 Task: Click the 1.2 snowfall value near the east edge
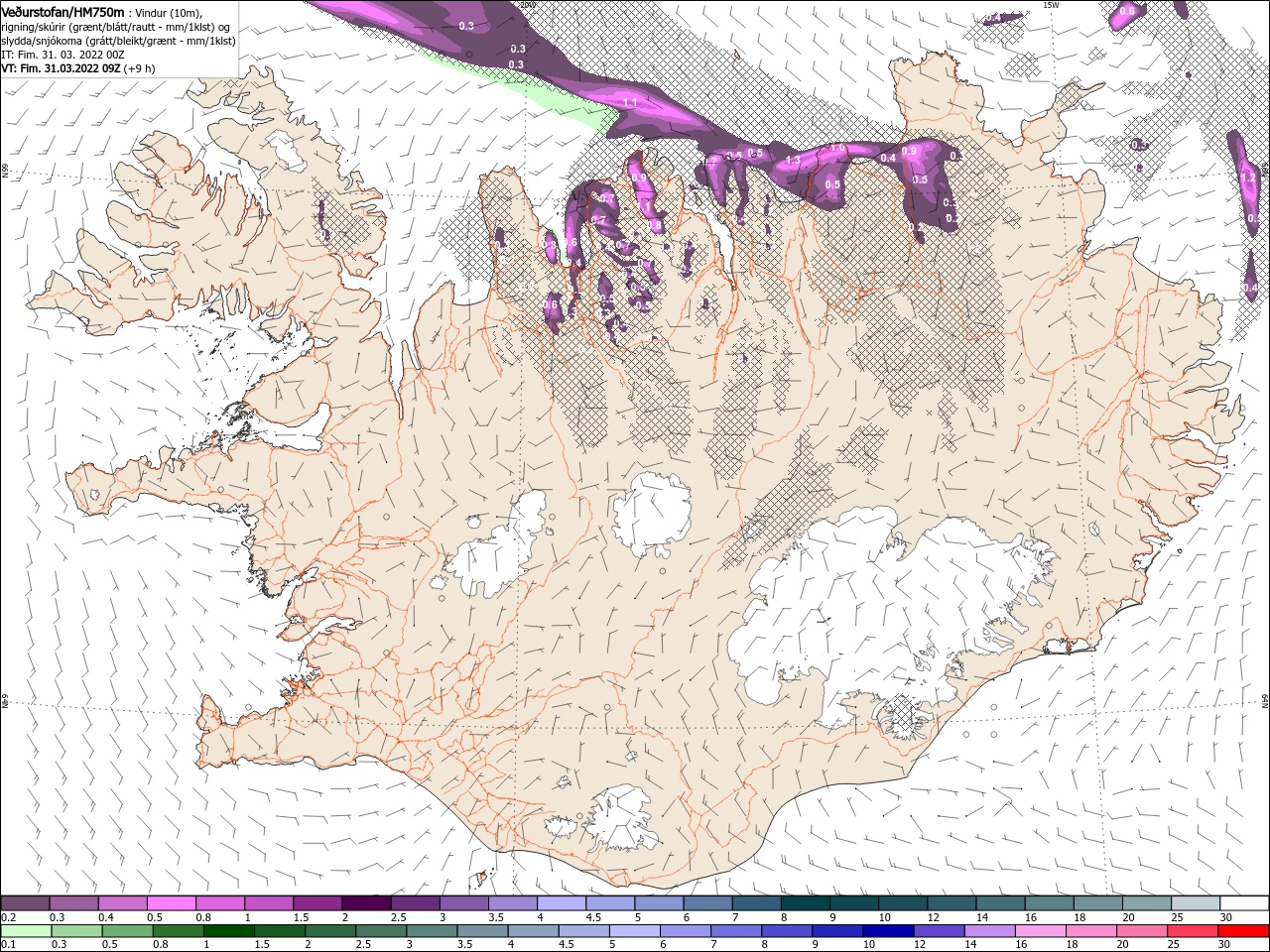coord(1248,178)
